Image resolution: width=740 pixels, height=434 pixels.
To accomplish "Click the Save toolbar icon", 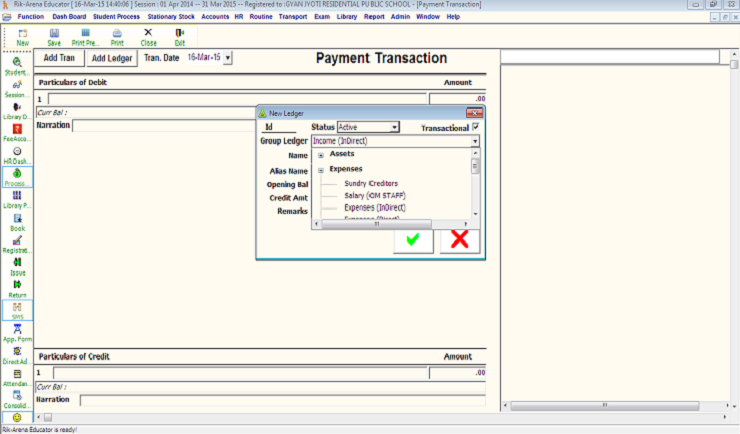I will coord(54,37).
